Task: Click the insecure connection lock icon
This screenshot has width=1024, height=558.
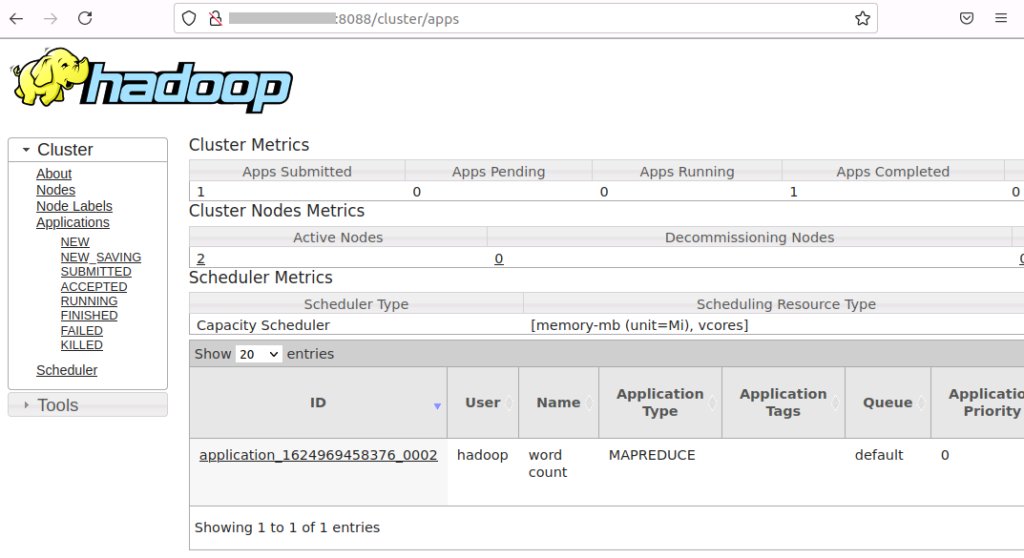Action: (x=213, y=18)
